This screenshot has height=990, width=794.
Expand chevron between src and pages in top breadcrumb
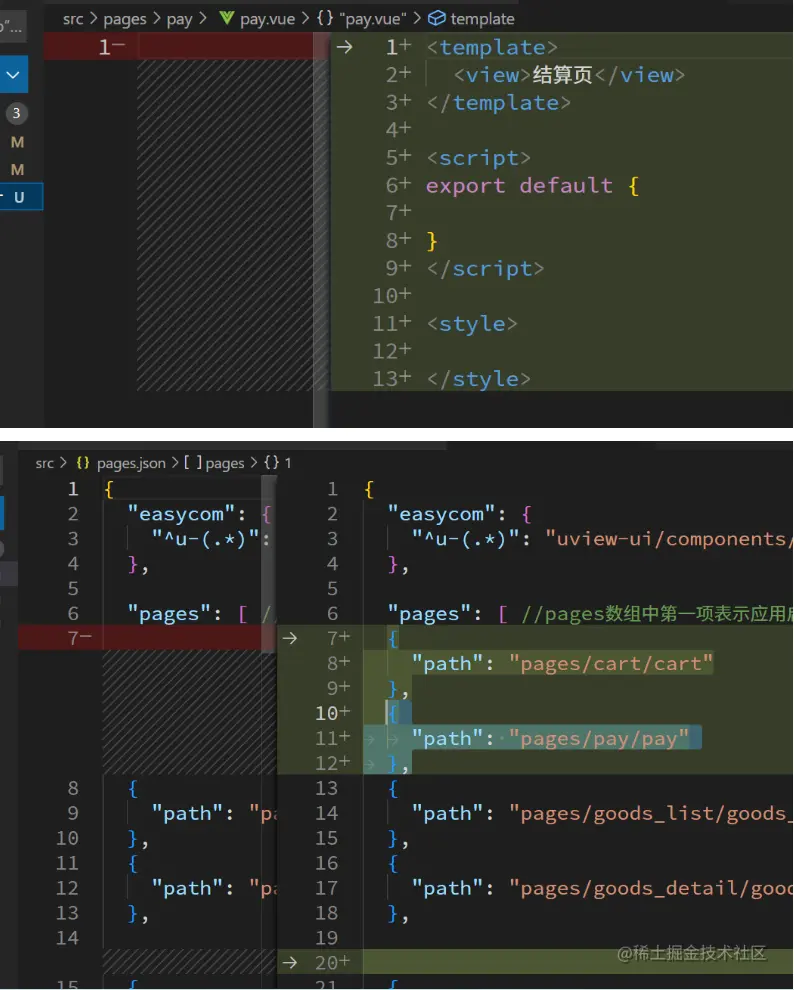pyautogui.click(x=93, y=19)
